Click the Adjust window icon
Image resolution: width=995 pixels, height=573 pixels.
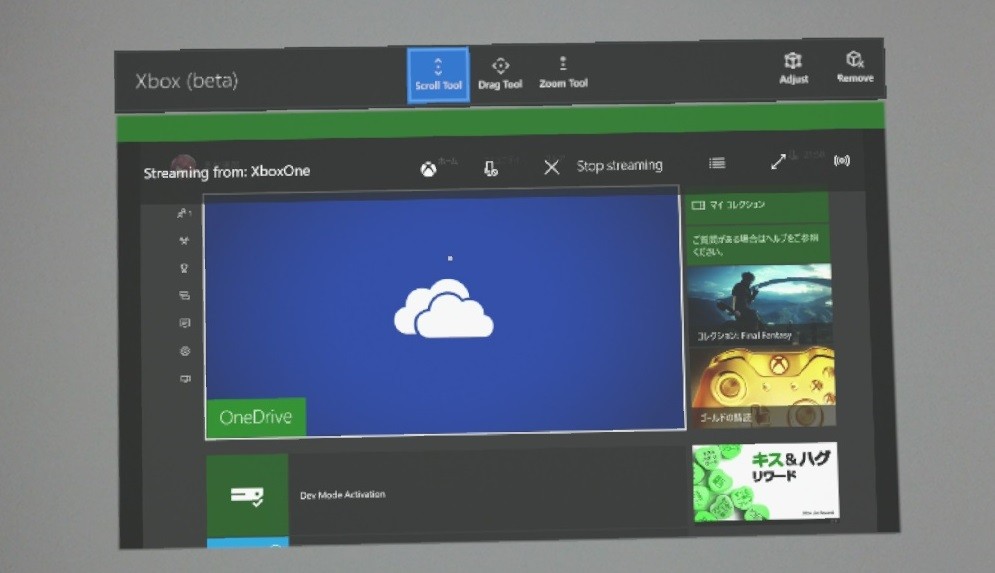coord(793,69)
